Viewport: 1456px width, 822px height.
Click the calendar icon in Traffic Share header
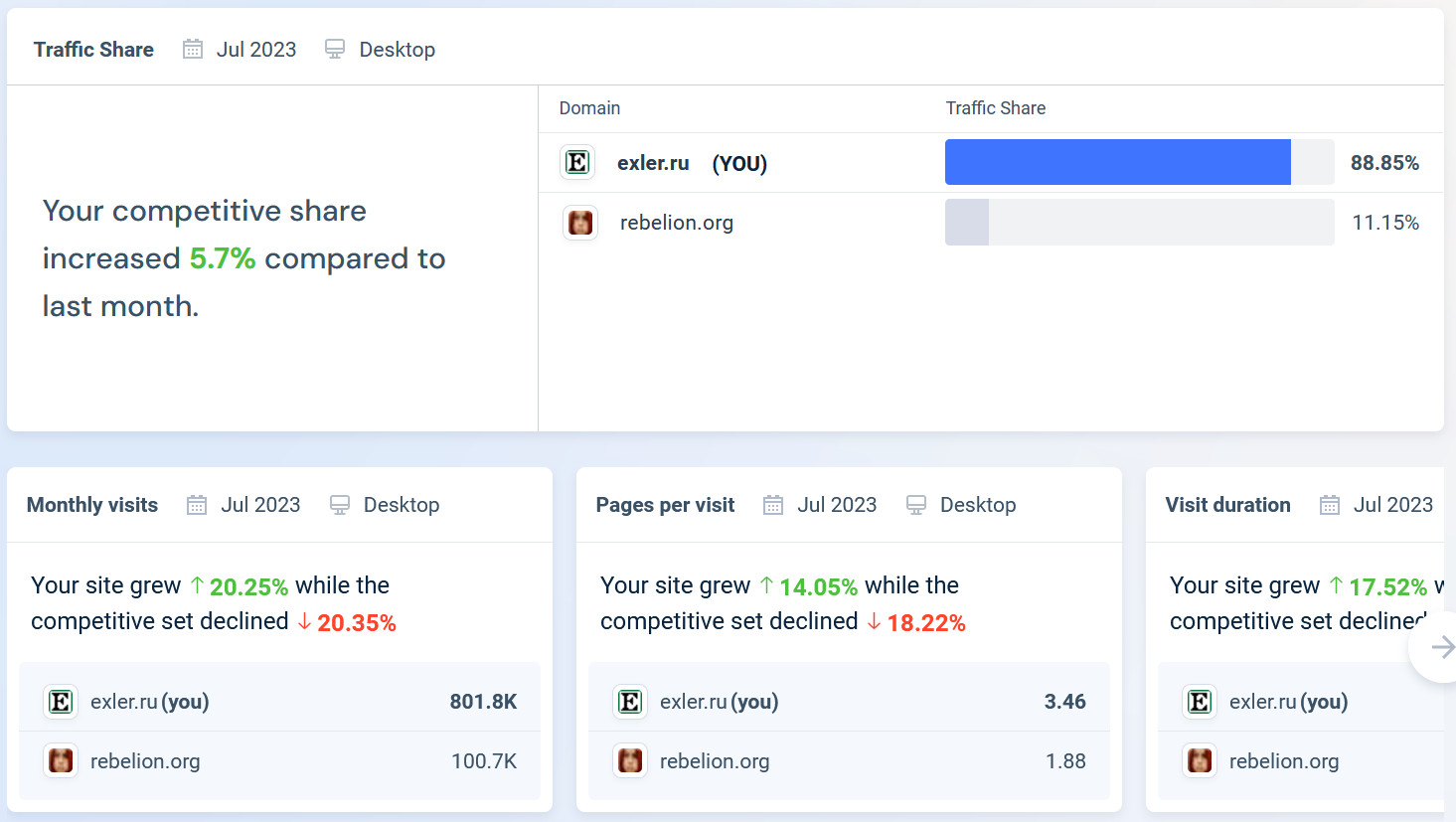click(x=193, y=50)
